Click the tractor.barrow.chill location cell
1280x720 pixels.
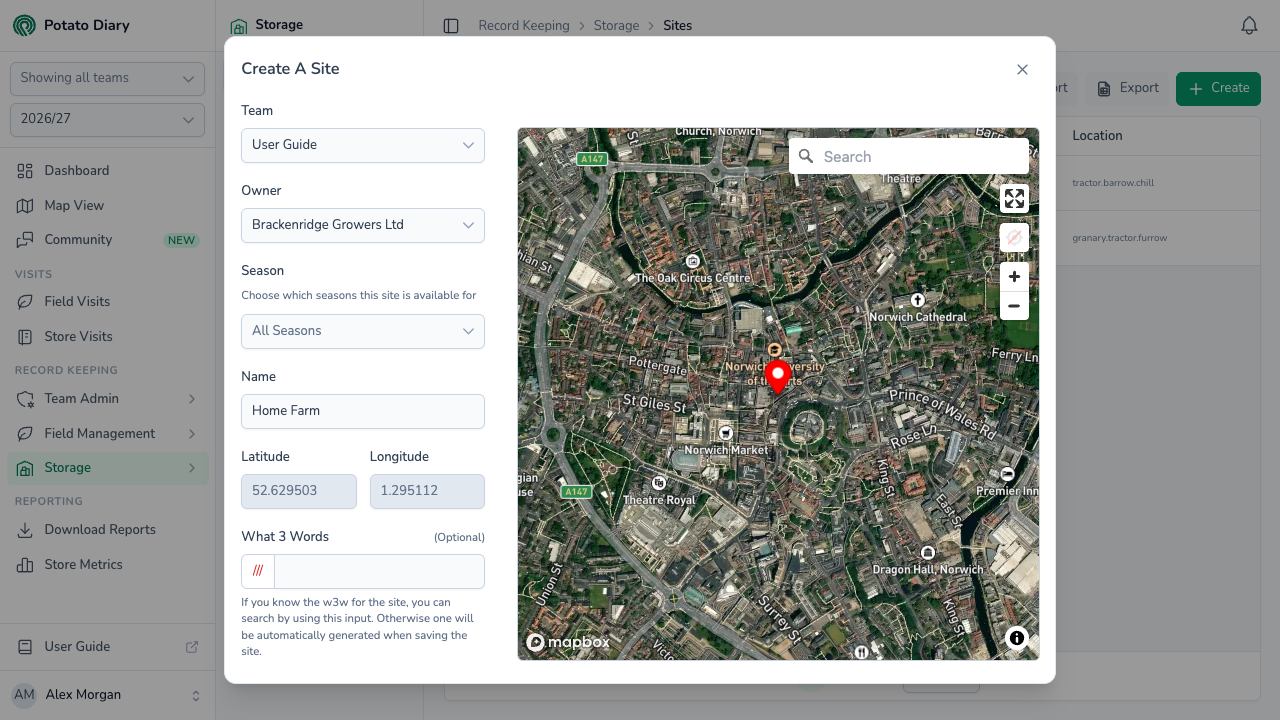coord(1113,183)
